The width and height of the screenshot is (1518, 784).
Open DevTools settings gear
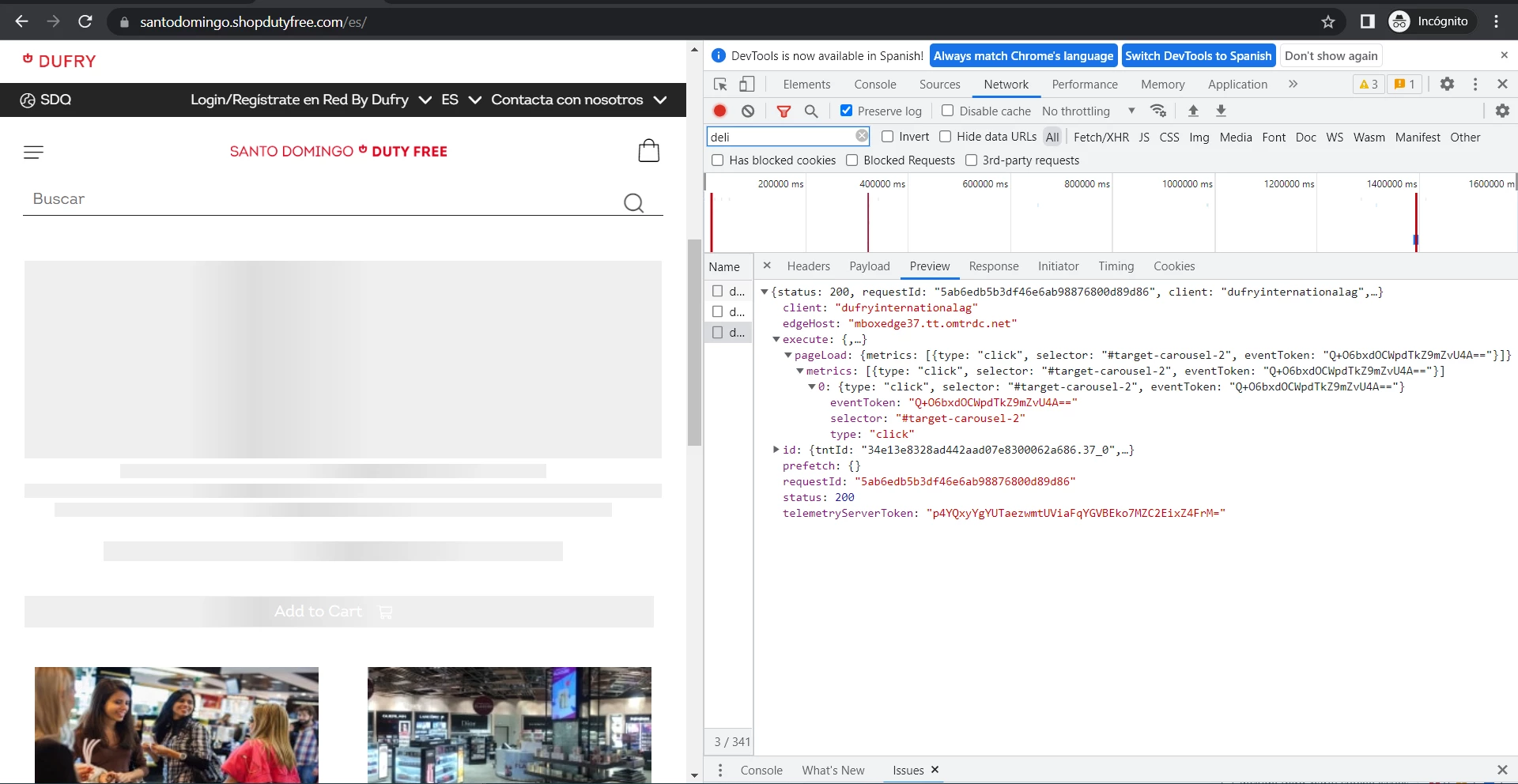click(1447, 84)
